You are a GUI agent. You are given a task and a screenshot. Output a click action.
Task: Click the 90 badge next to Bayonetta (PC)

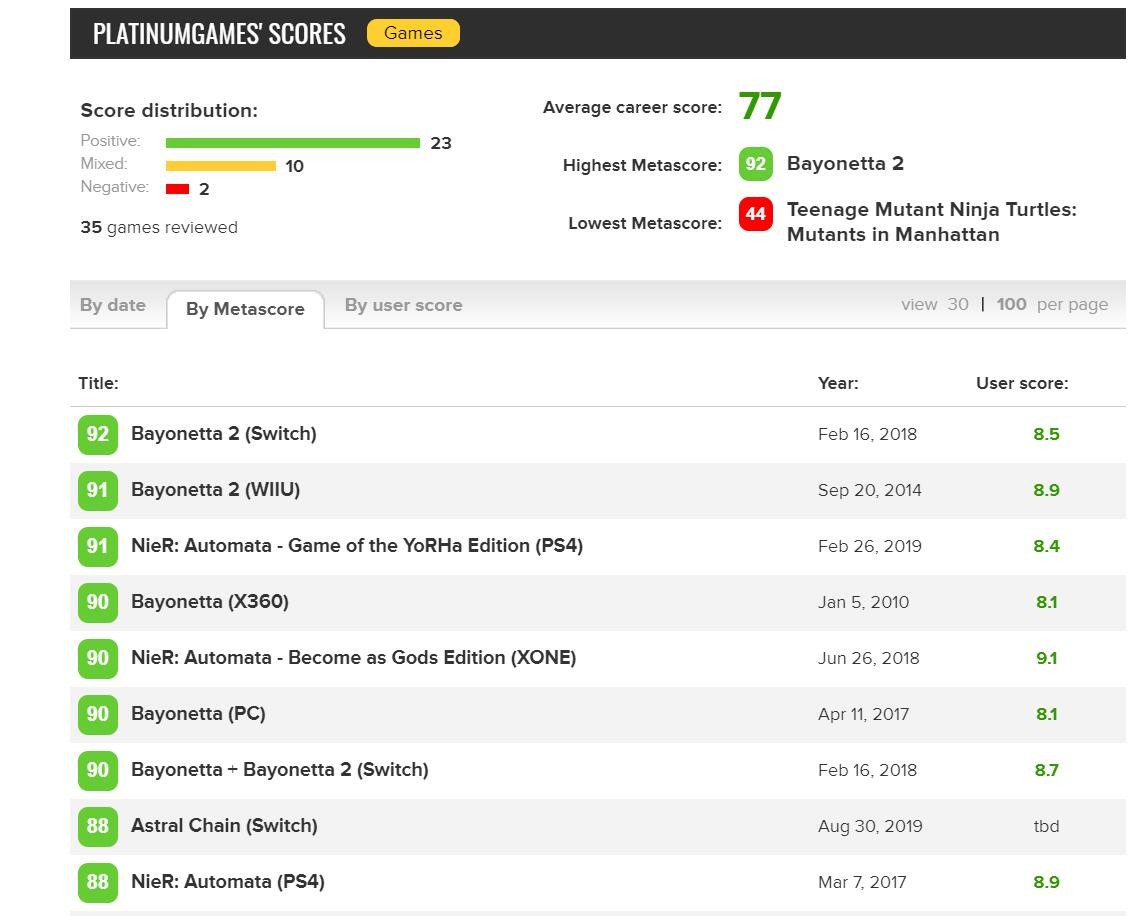click(97, 714)
